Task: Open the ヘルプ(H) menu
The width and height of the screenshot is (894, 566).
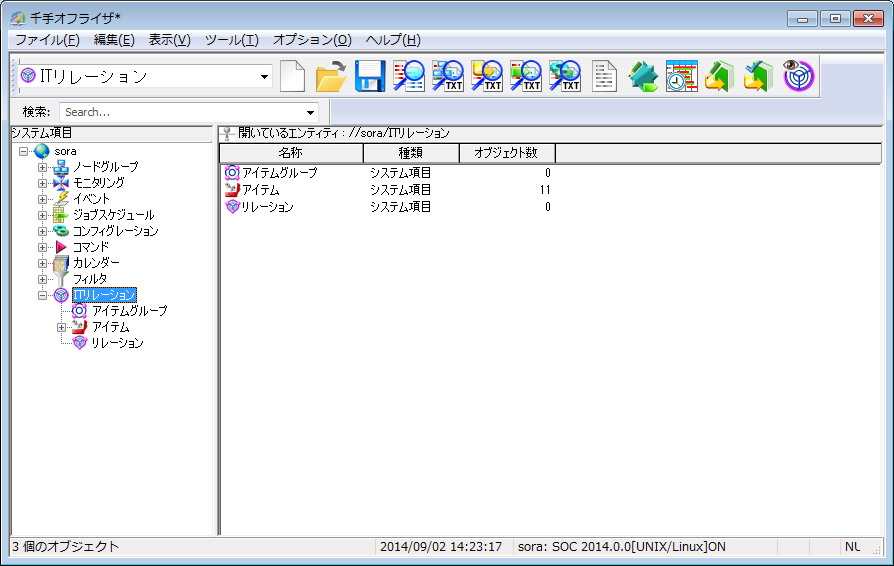Action: [393, 40]
